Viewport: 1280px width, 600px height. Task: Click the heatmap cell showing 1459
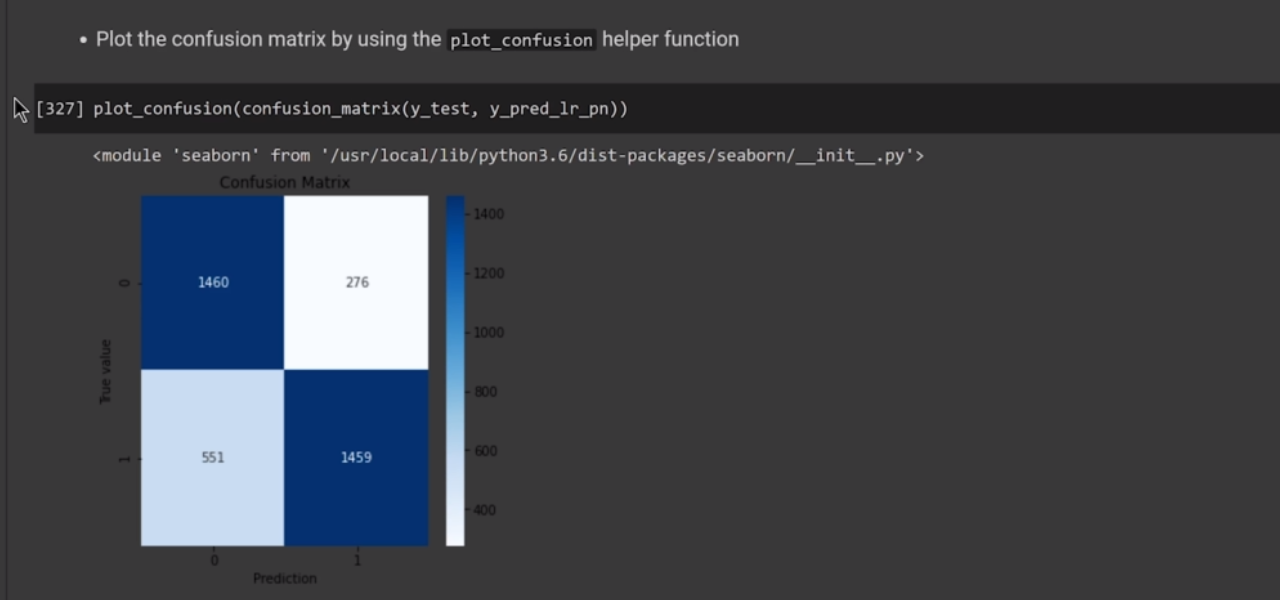click(357, 458)
